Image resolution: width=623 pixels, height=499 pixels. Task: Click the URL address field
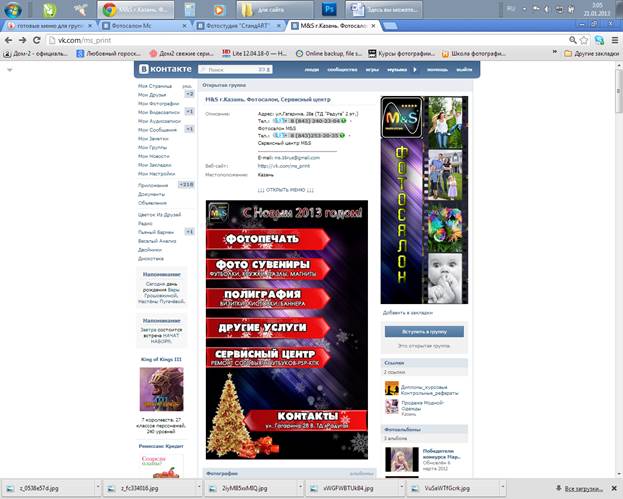tap(308, 40)
